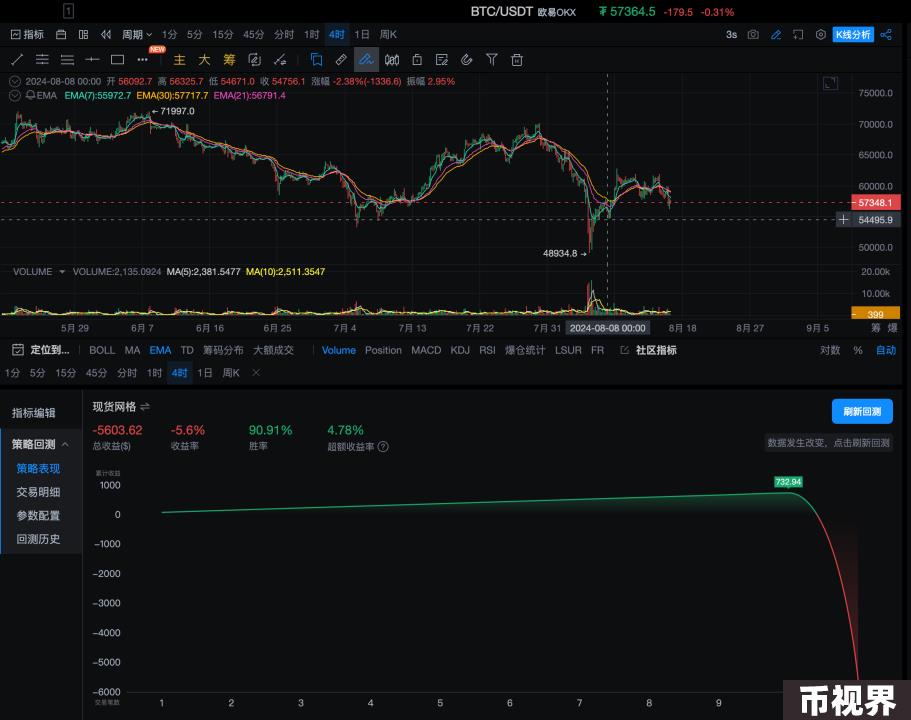Toggle the RSI sub-indicator
The height and width of the screenshot is (720, 911).
[487, 350]
